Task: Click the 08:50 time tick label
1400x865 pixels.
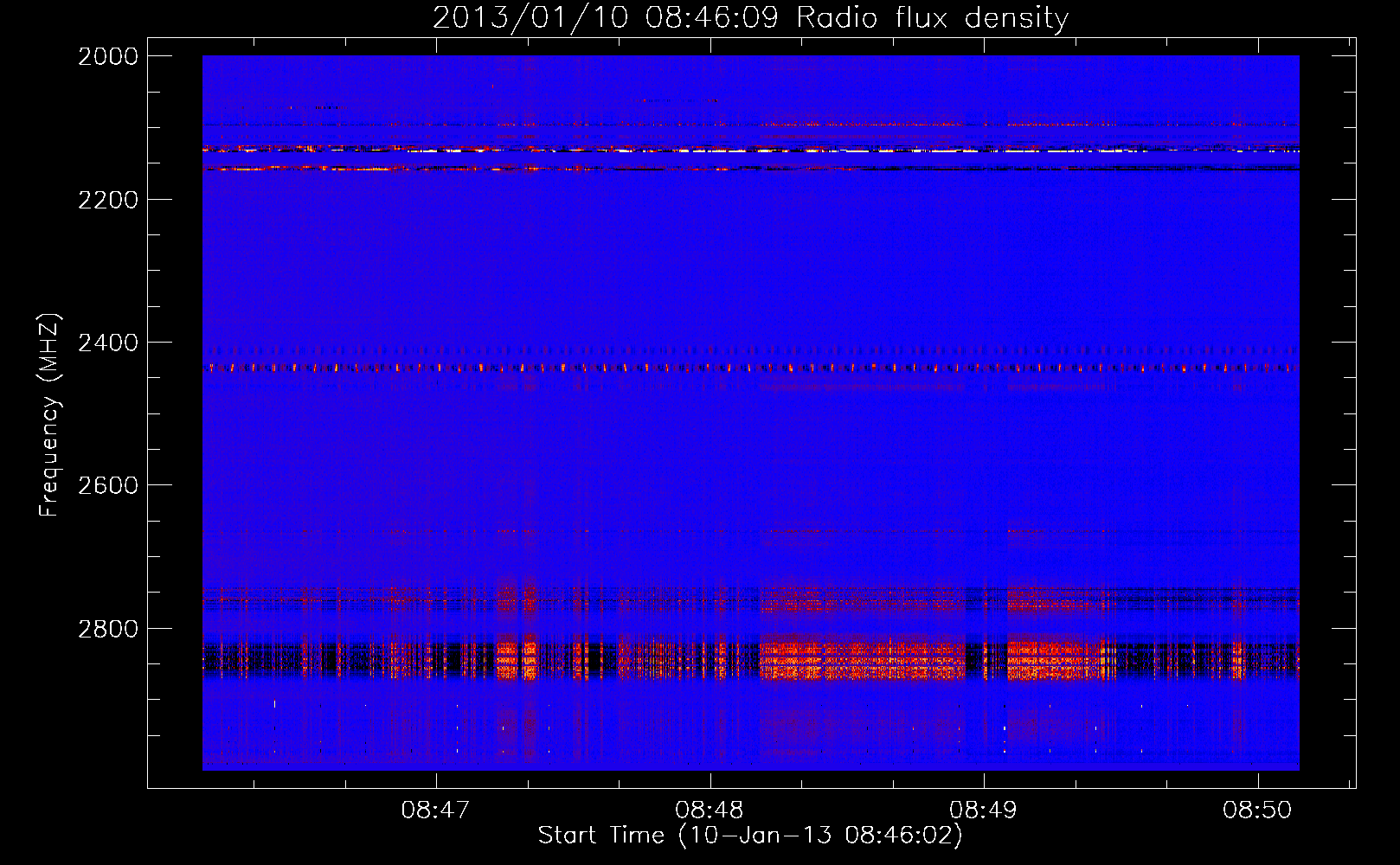Action: [1257, 811]
